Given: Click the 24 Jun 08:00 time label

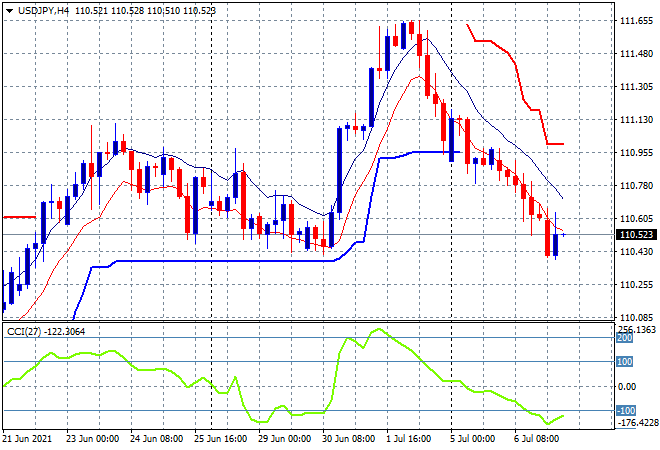Looking at the screenshot, I should [x=157, y=439].
